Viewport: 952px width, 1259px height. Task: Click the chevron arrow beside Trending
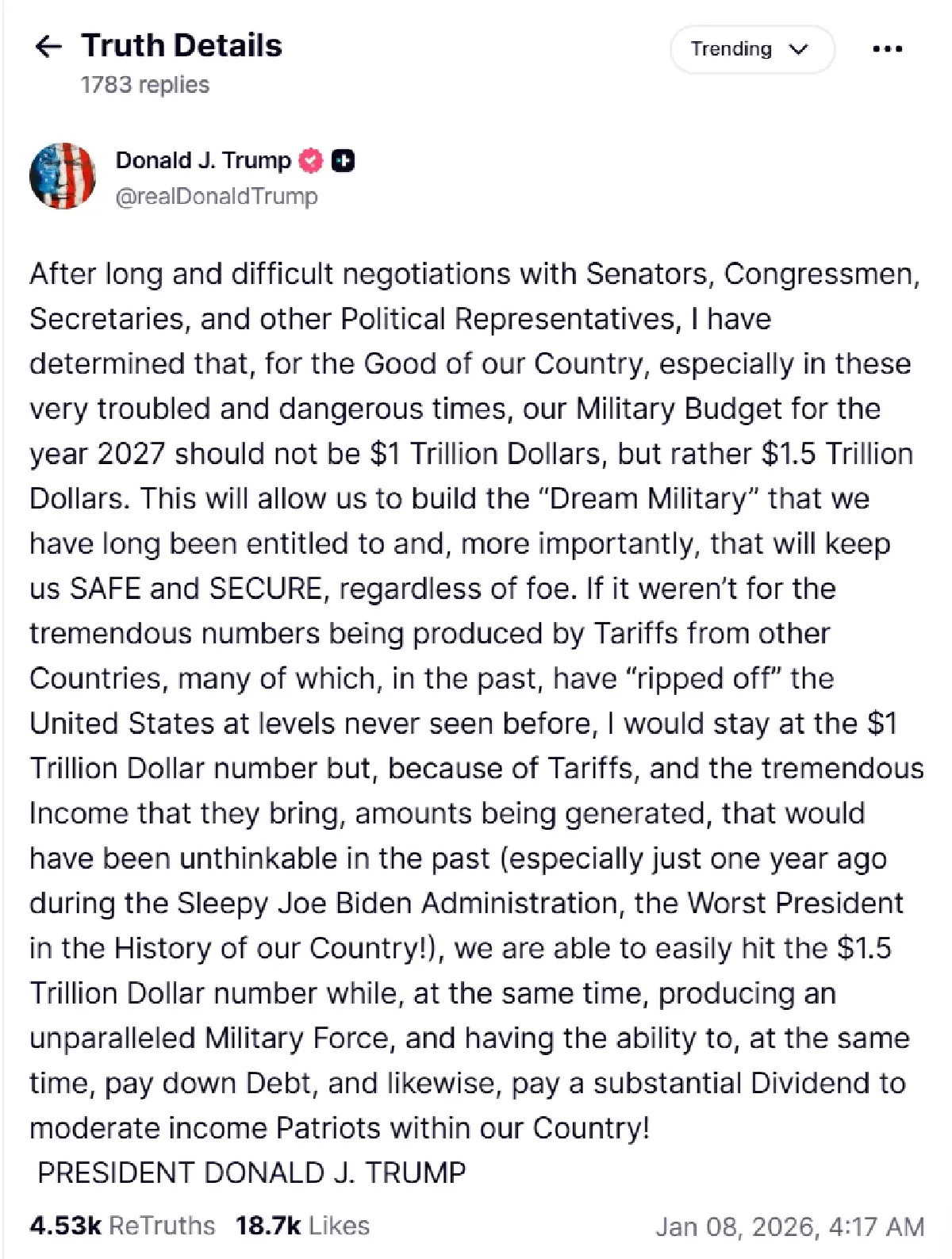coord(798,49)
